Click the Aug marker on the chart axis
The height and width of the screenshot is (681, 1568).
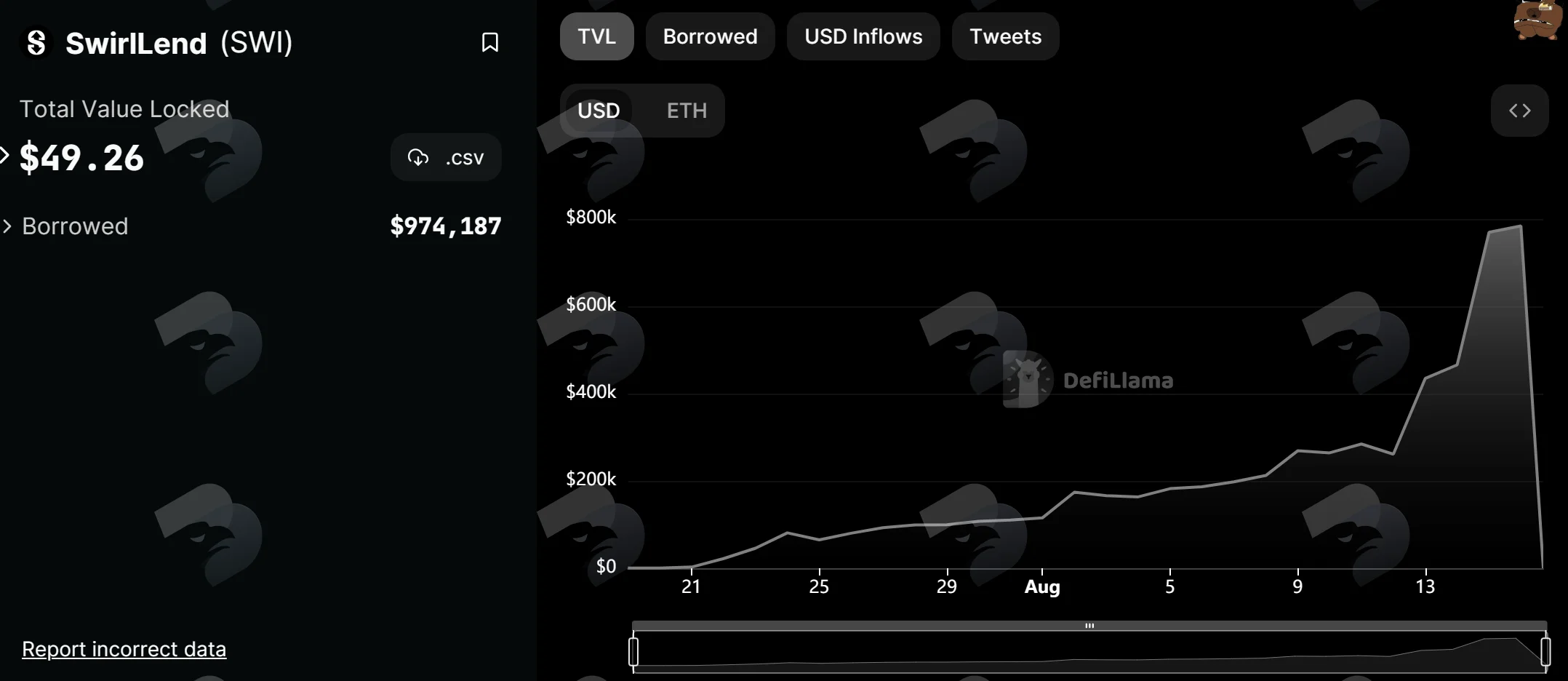[1041, 586]
